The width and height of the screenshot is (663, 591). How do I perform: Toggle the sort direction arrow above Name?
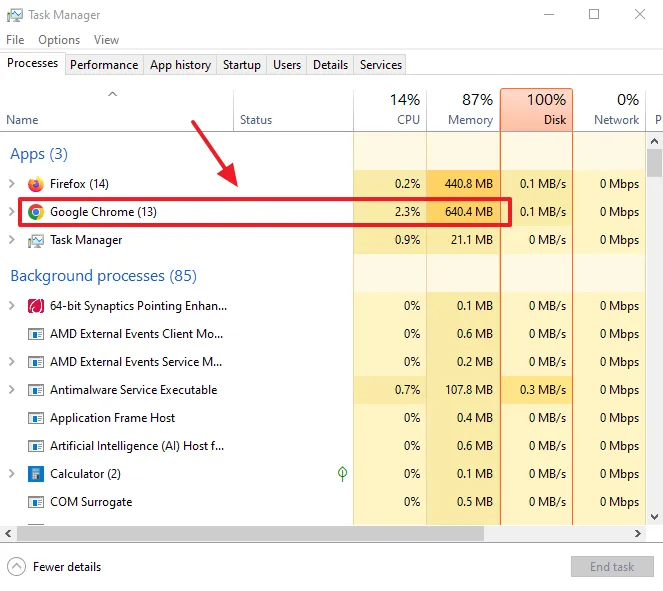tap(112, 94)
